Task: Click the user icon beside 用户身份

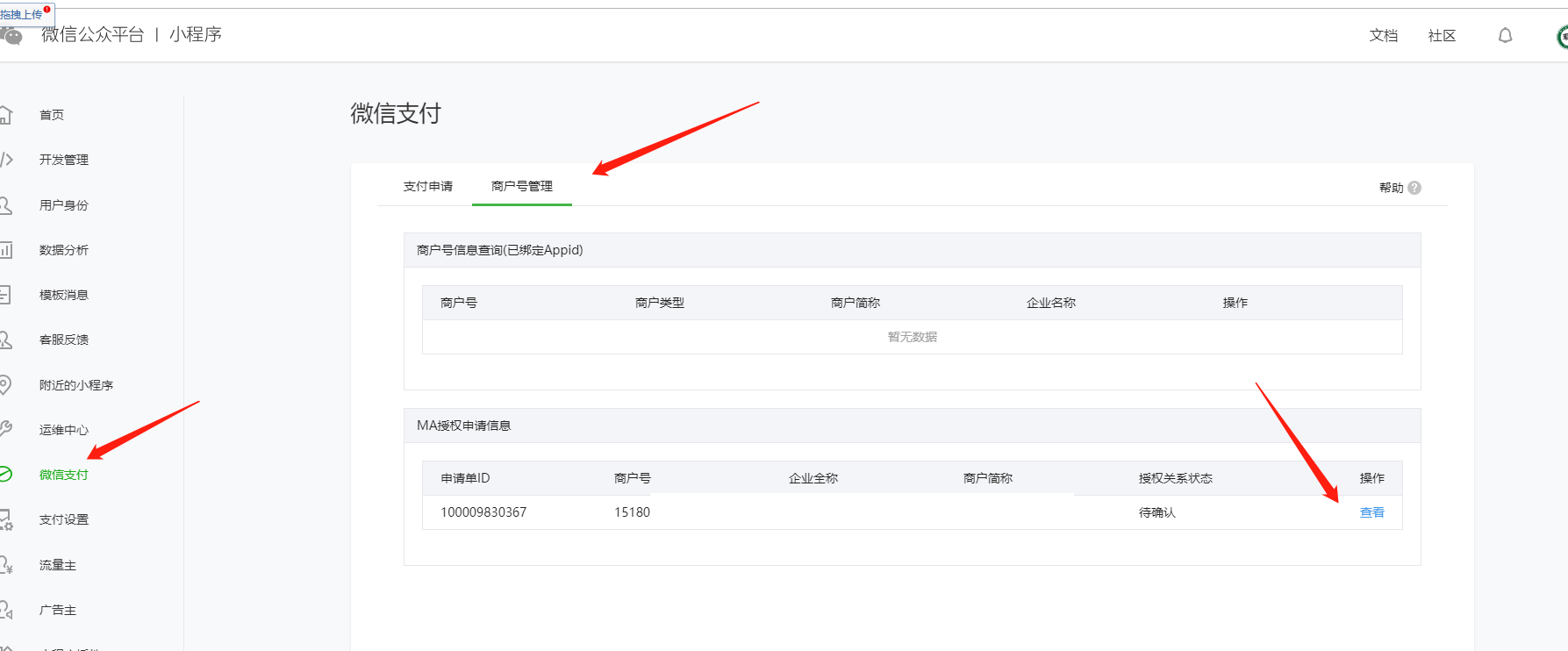Action: click(5, 205)
